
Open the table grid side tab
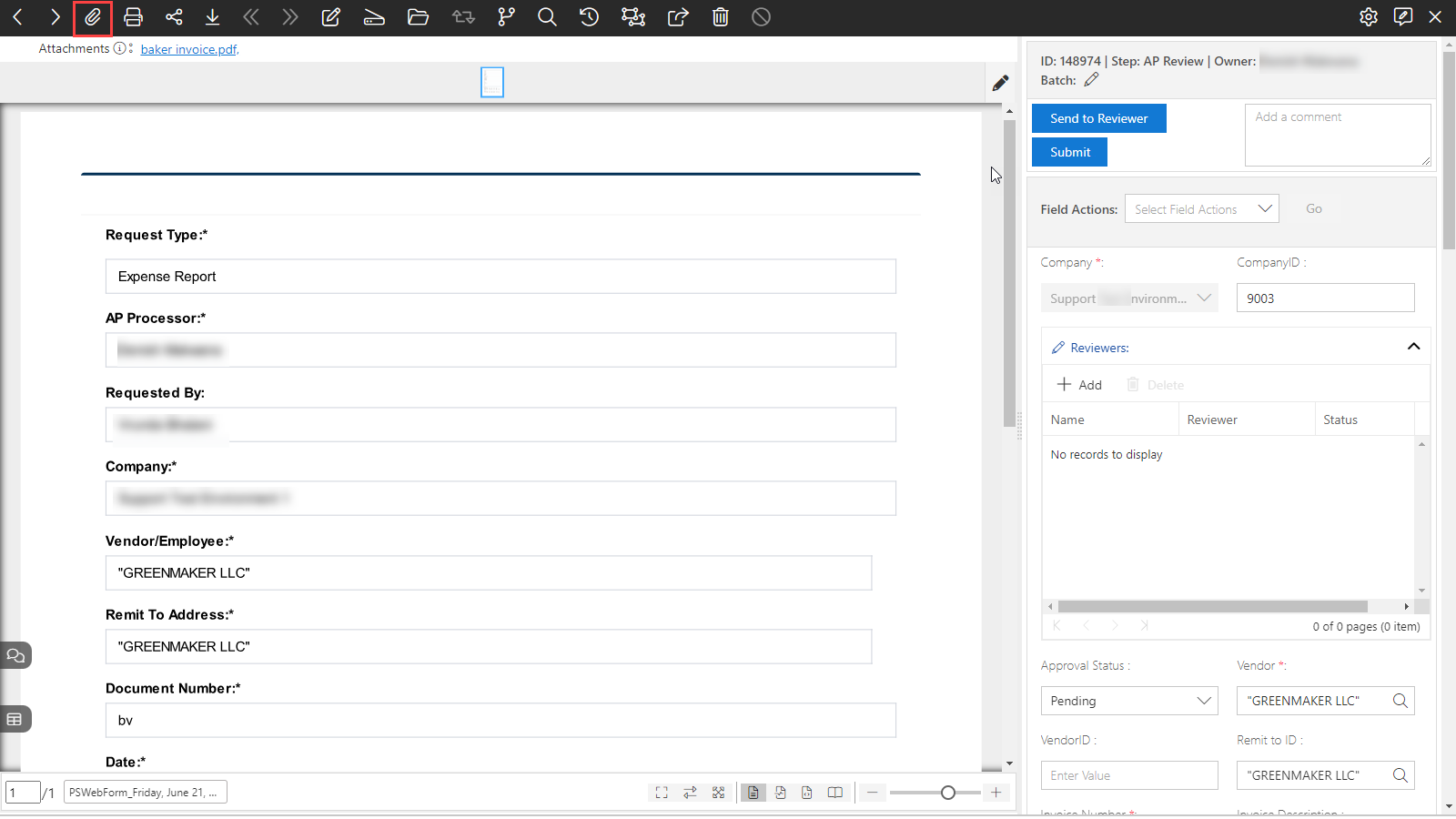pyautogui.click(x=15, y=719)
